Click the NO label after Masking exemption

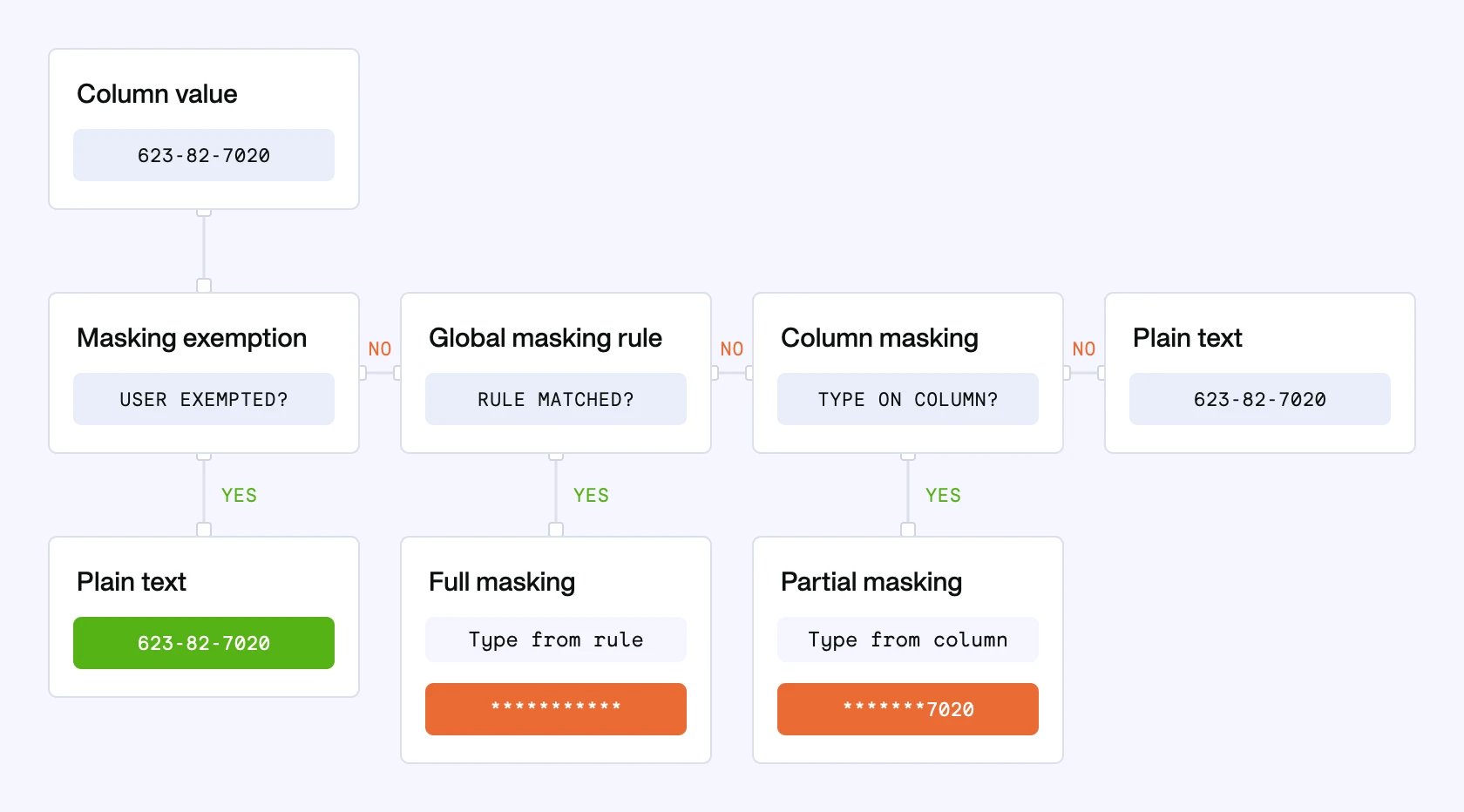click(380, 348)
